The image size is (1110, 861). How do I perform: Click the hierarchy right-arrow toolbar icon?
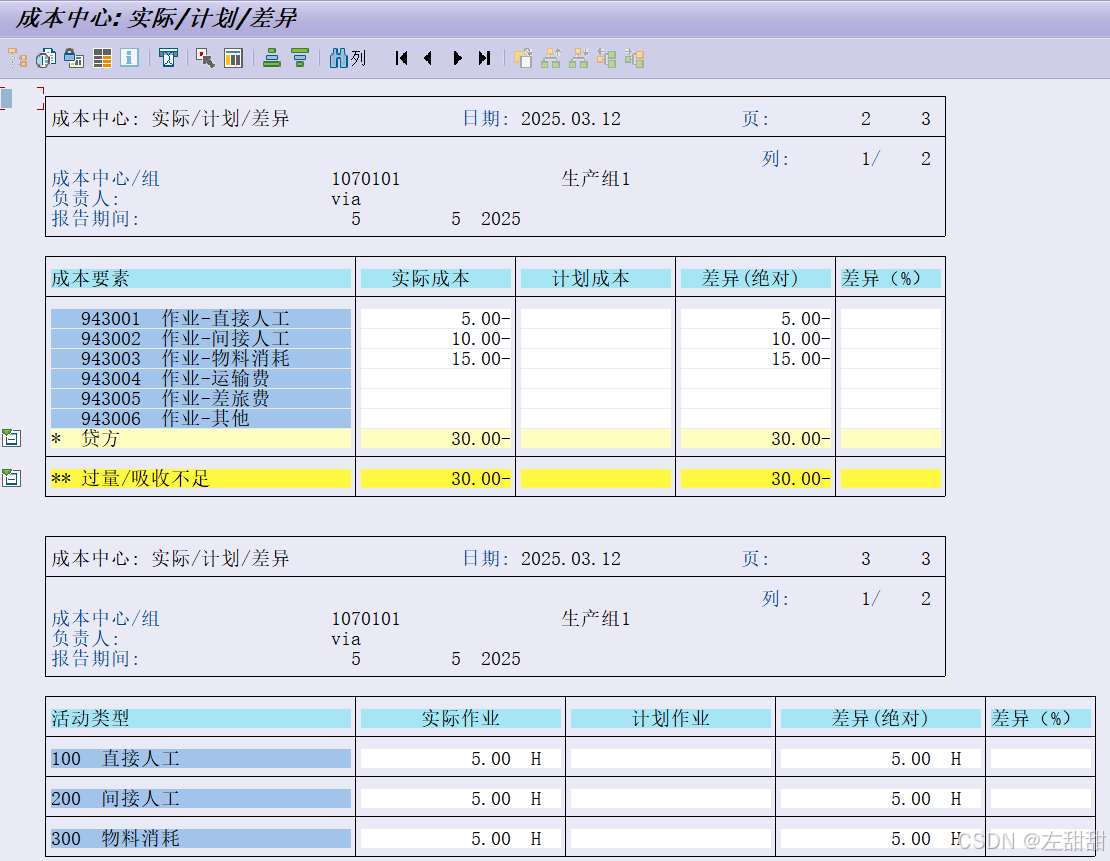click(x=634, y=58)
